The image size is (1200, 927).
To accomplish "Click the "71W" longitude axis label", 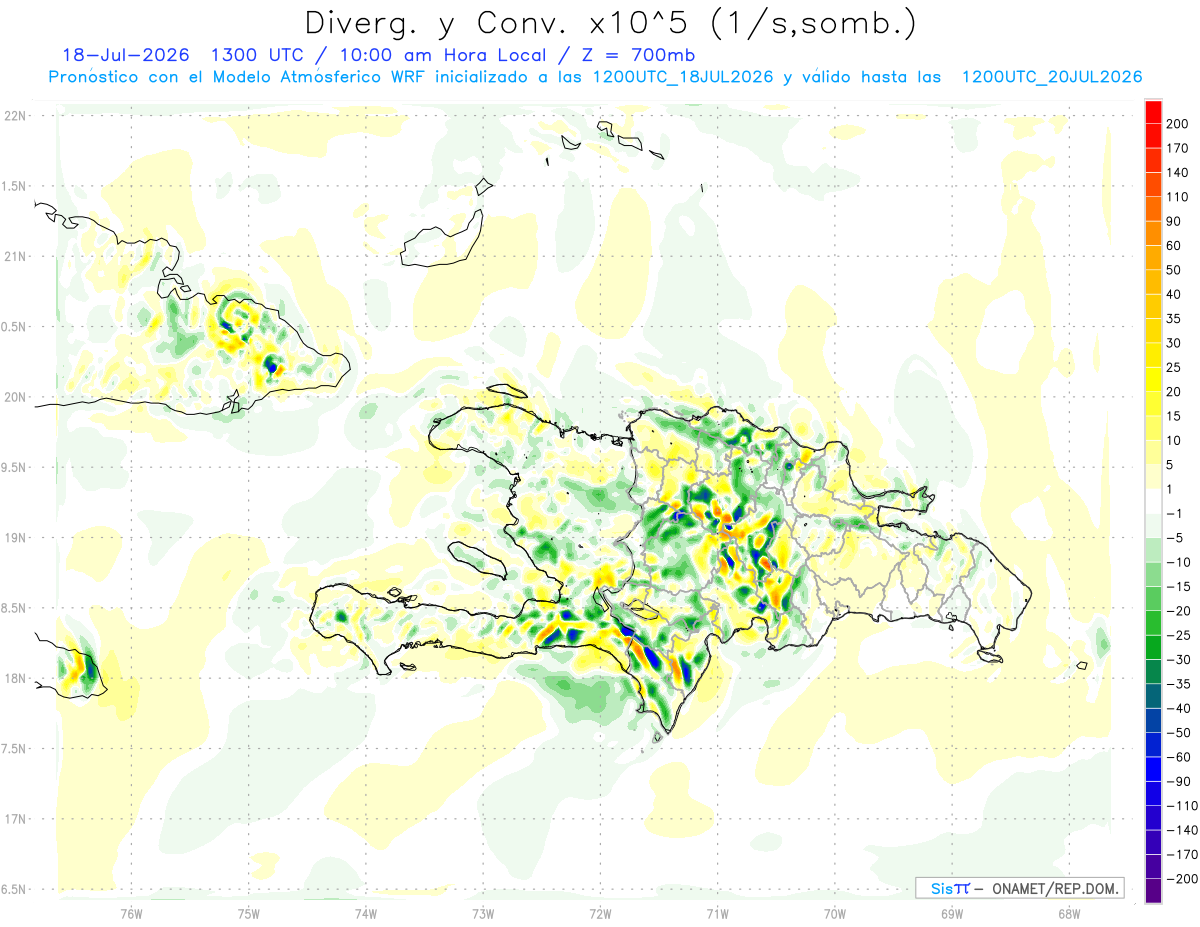I will coord(717,912).
